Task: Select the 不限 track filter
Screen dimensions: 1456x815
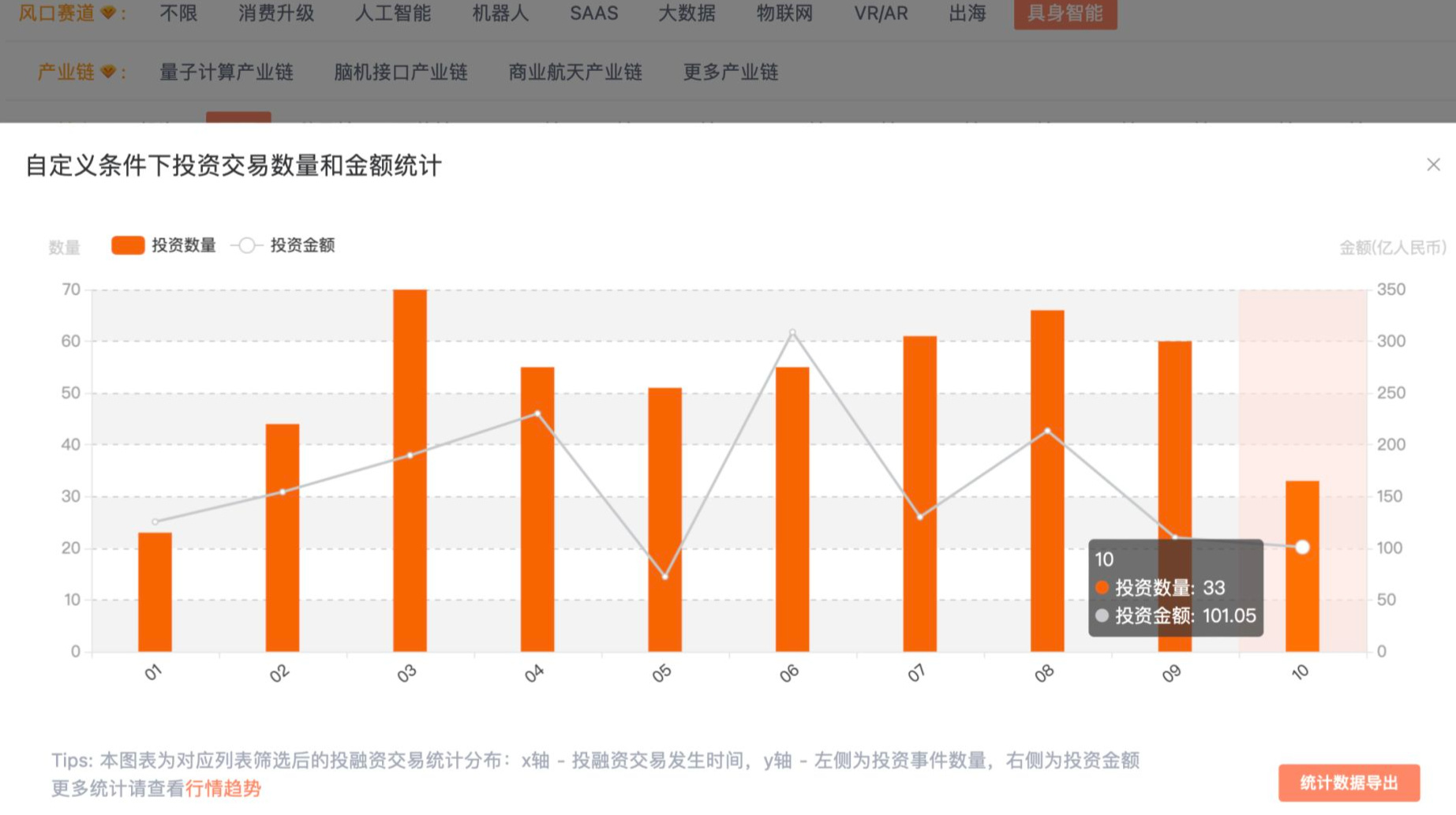Action: [178, 13]
